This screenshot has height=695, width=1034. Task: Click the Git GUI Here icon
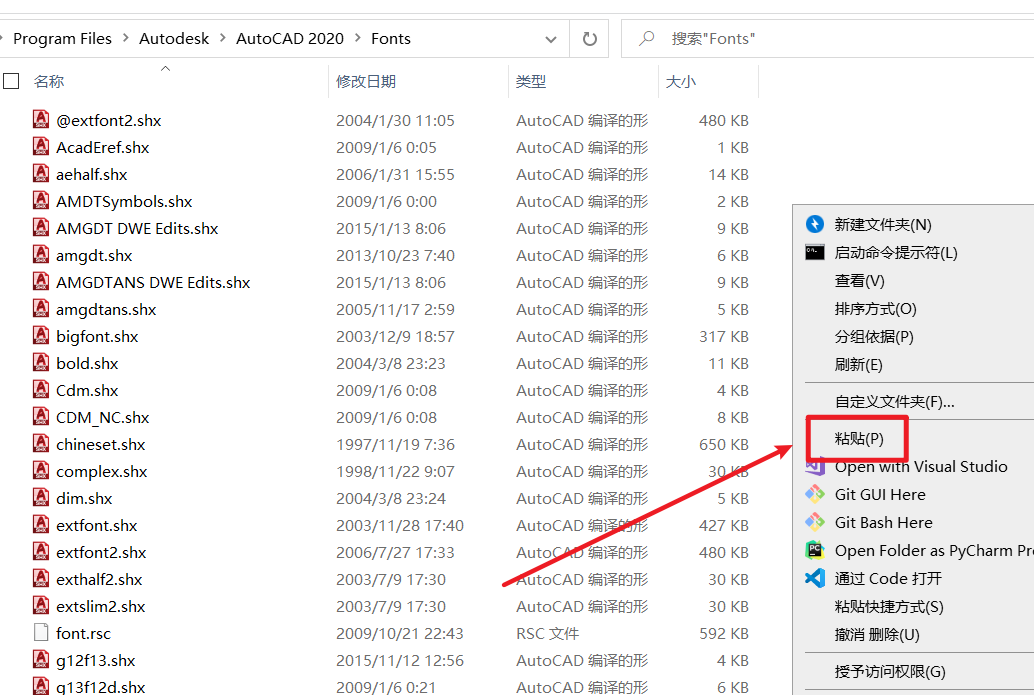815,495
